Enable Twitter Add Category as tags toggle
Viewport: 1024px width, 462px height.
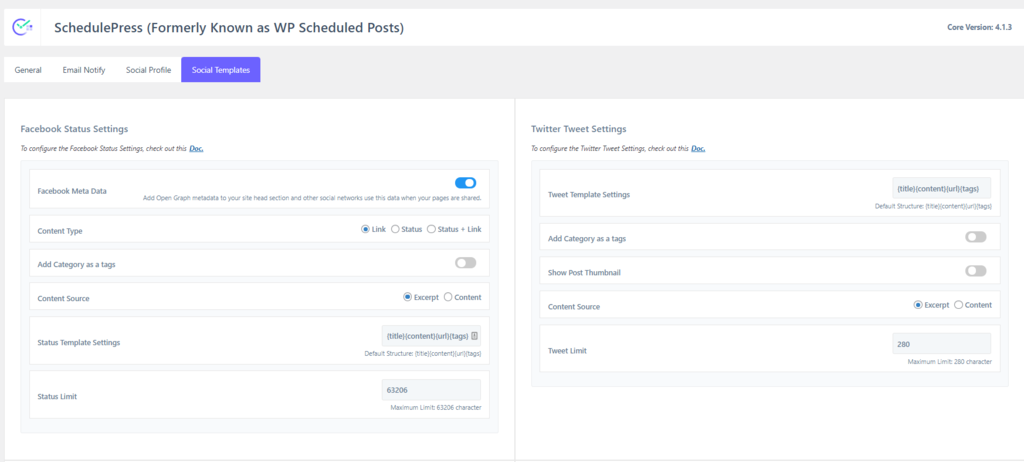click(975, 237)
